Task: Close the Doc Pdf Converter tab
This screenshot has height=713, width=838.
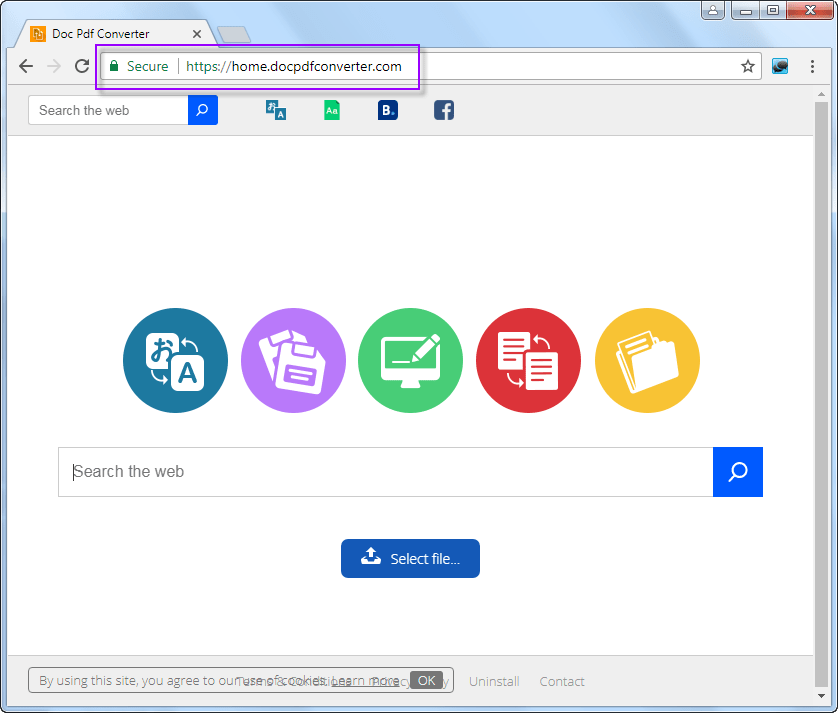Action: click(x=197, y=34)
